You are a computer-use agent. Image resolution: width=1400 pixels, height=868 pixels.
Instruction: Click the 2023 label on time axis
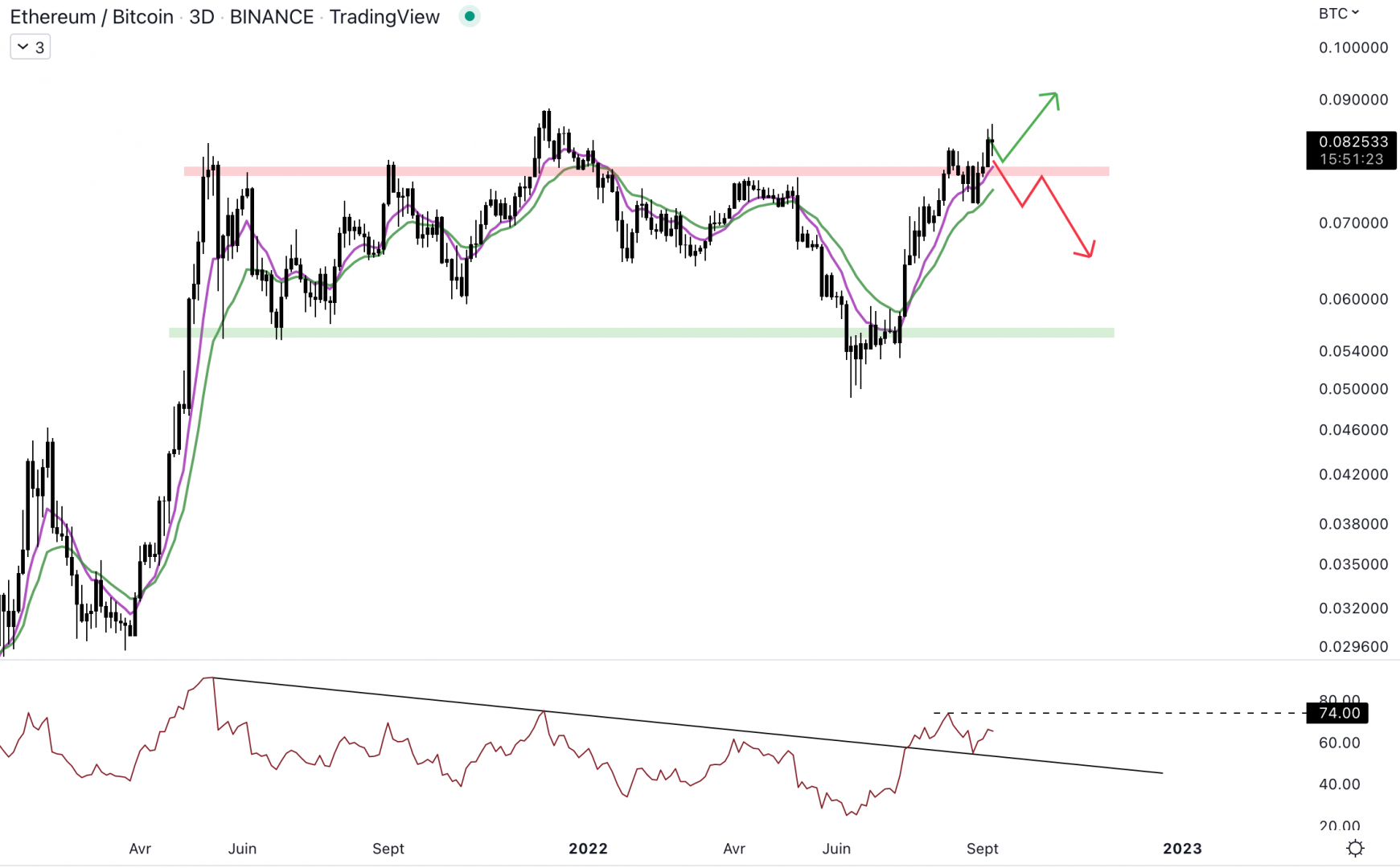click(1182, 849)
